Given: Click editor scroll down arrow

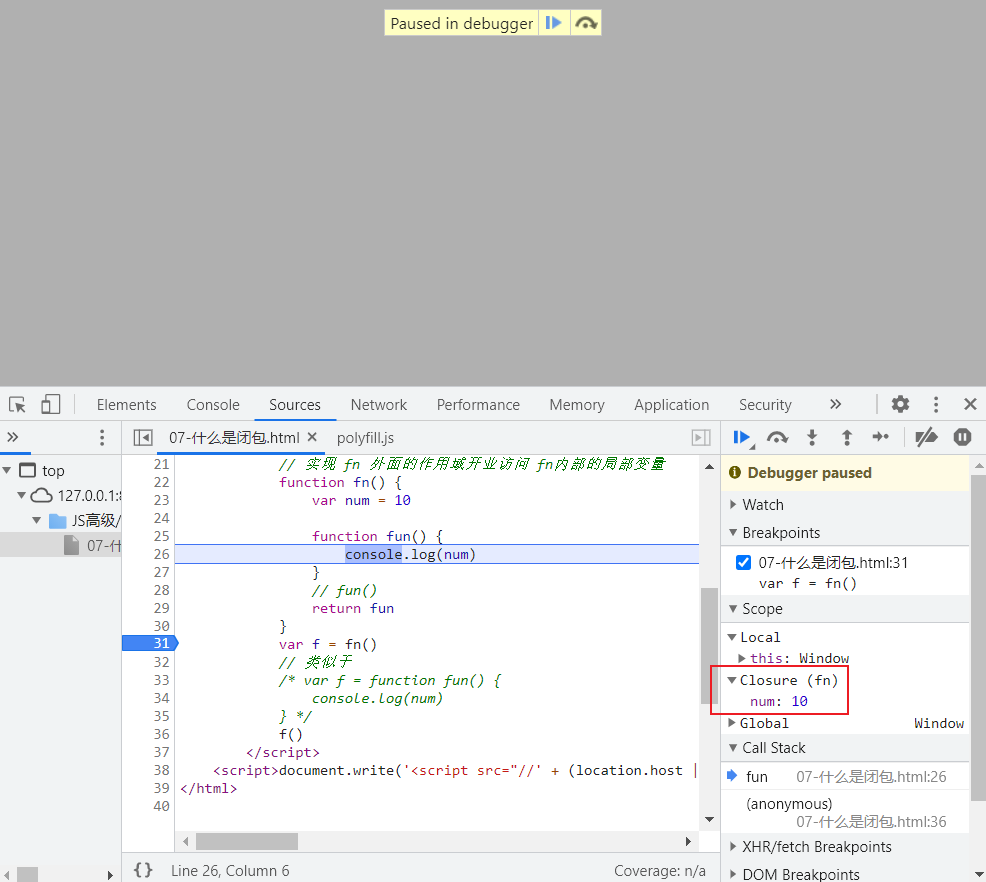Looking at the screenshot, I should pos(709,819).
